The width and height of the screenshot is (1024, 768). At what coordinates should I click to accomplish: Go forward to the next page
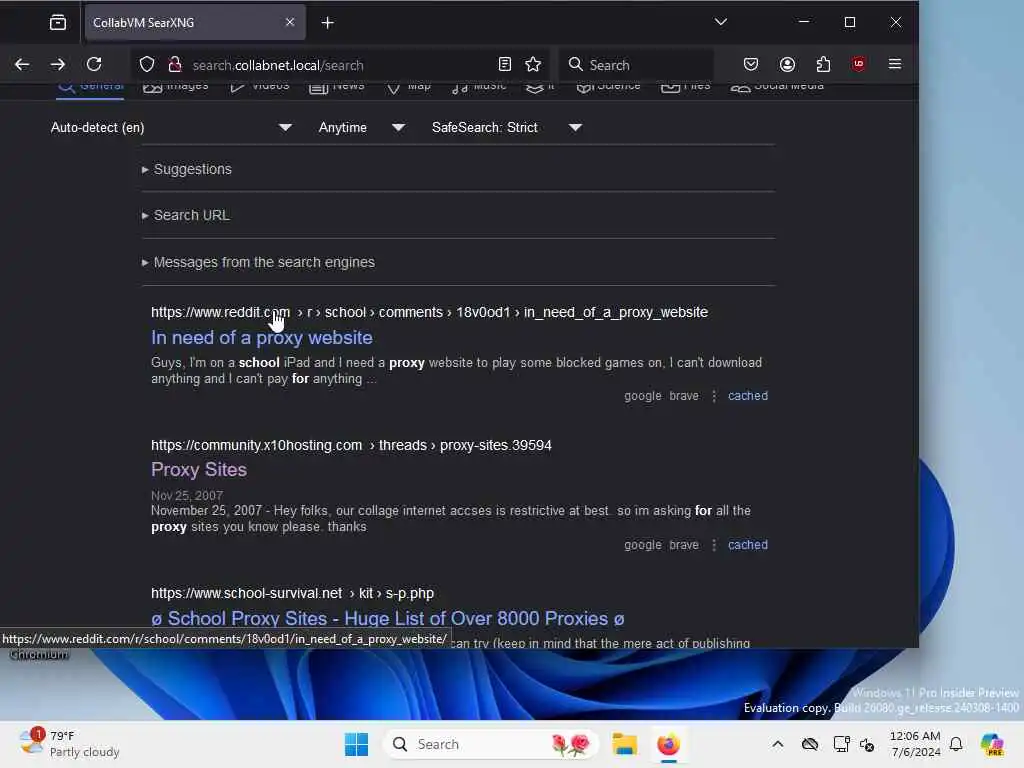(58, 64)
